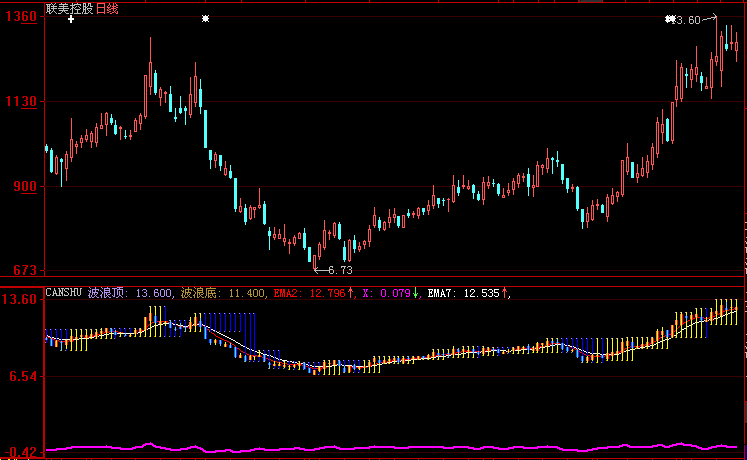The width and height of the screenshot is (747, 460).
Task: Click the red up arrow after EMA7 value
Action: 507,293
